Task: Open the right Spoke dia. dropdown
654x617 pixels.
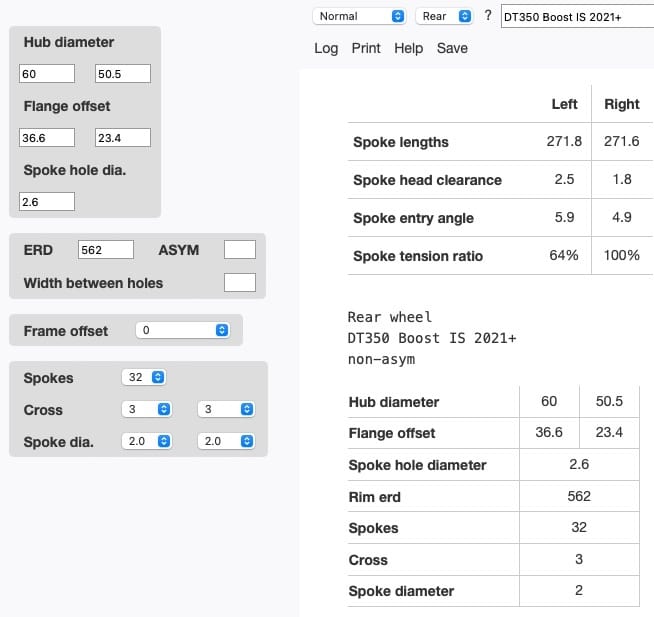Action: 226,441
